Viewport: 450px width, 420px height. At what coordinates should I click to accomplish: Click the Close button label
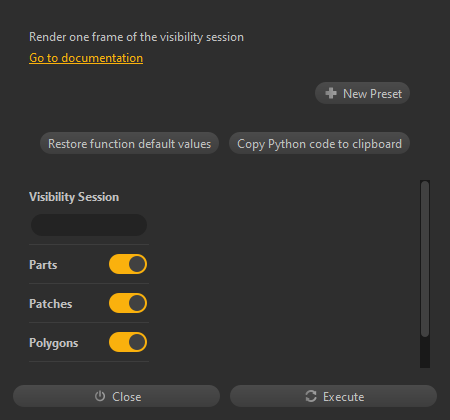(x=127, y=397)
